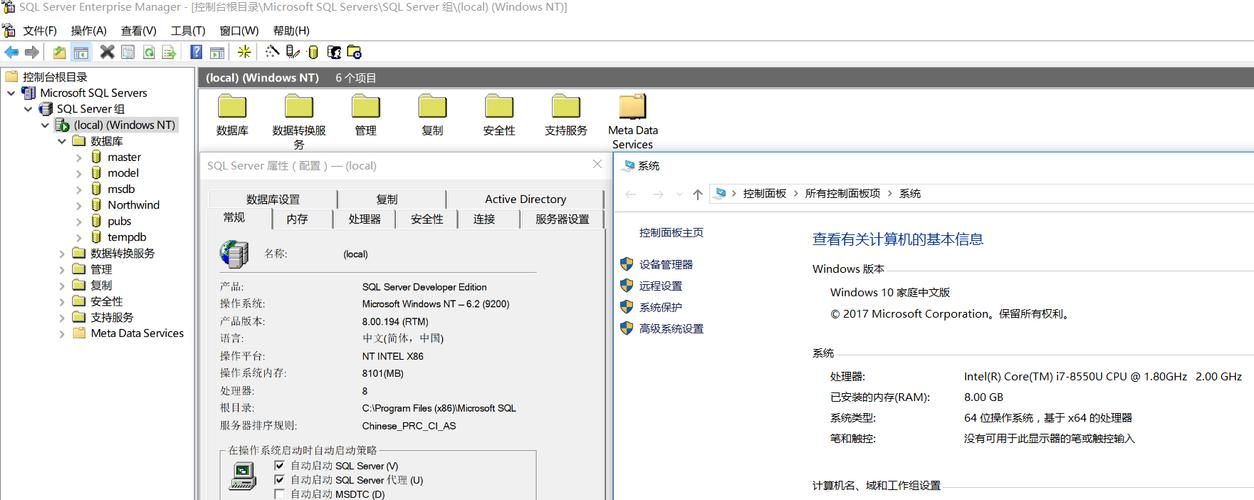
Task: Open the 管理 folder icon in right pane
Action: coord(366,106)
